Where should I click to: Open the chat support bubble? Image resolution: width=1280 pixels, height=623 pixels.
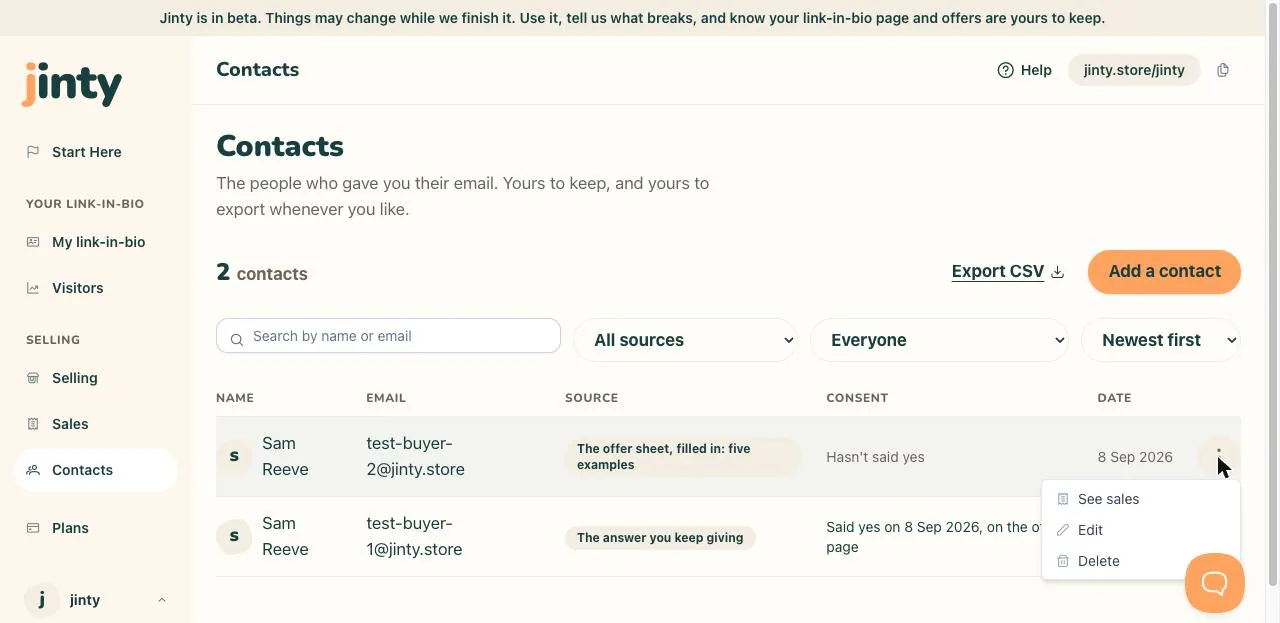[x=1215, y=583]
